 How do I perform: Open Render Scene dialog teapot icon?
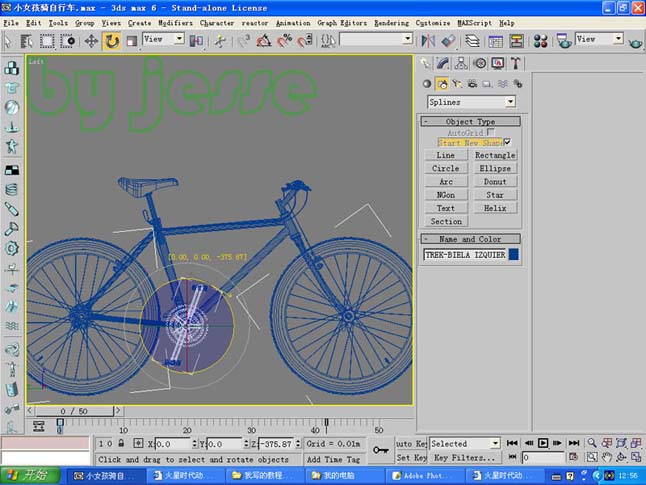pos(564,41)
